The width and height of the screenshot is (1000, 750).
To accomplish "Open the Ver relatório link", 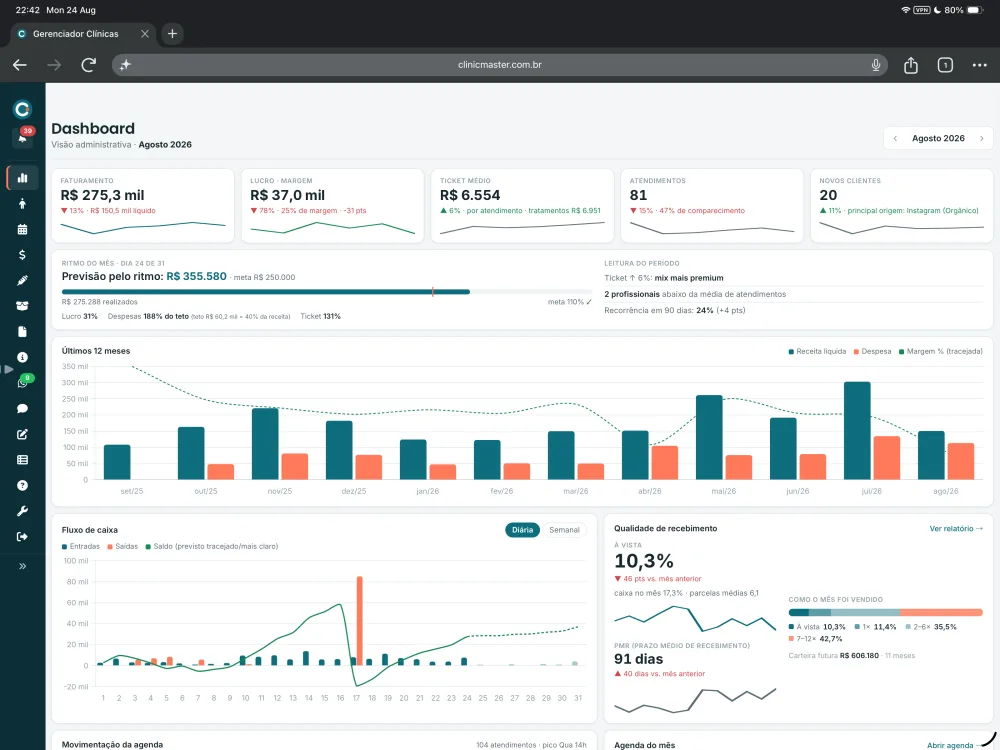I will pyautogui.click(x=956, y=529).
